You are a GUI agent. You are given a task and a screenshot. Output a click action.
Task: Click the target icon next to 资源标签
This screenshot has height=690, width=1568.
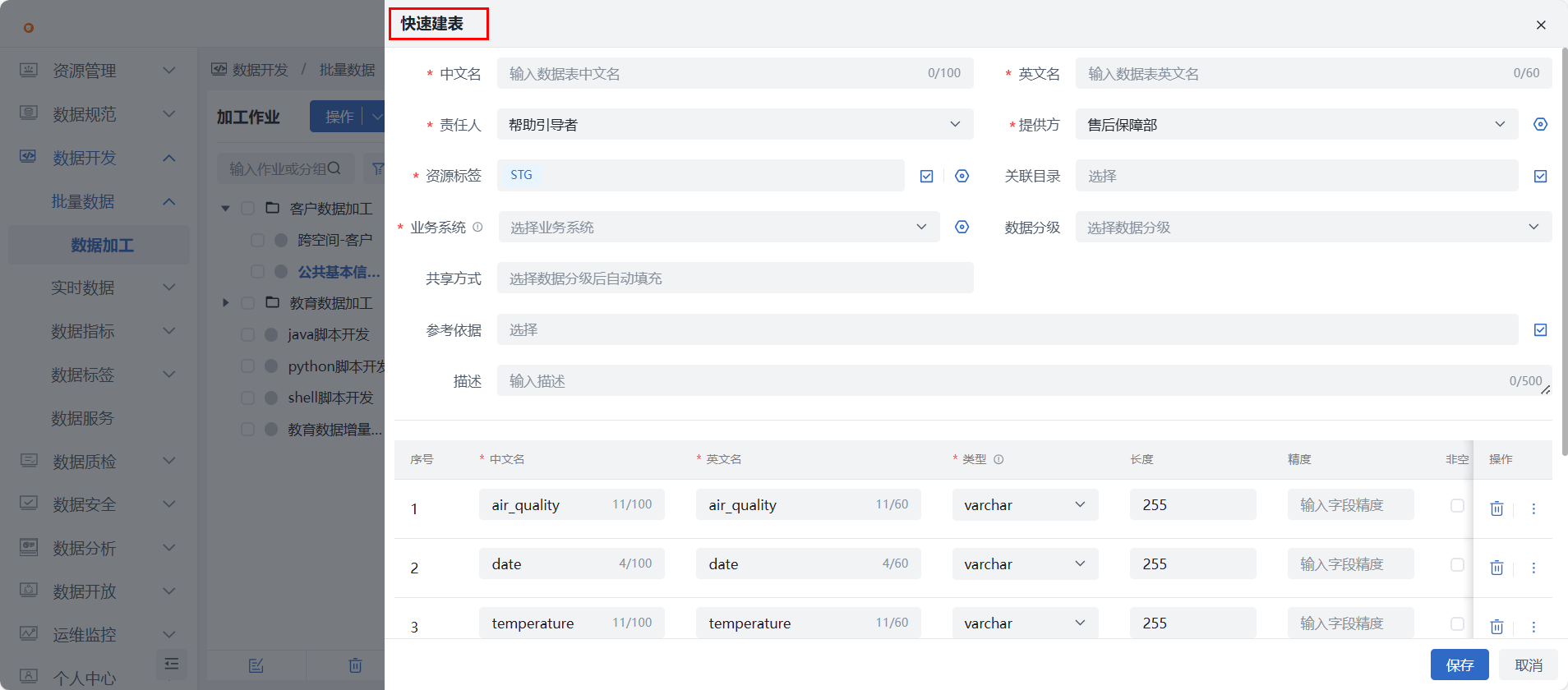(962, 176)
